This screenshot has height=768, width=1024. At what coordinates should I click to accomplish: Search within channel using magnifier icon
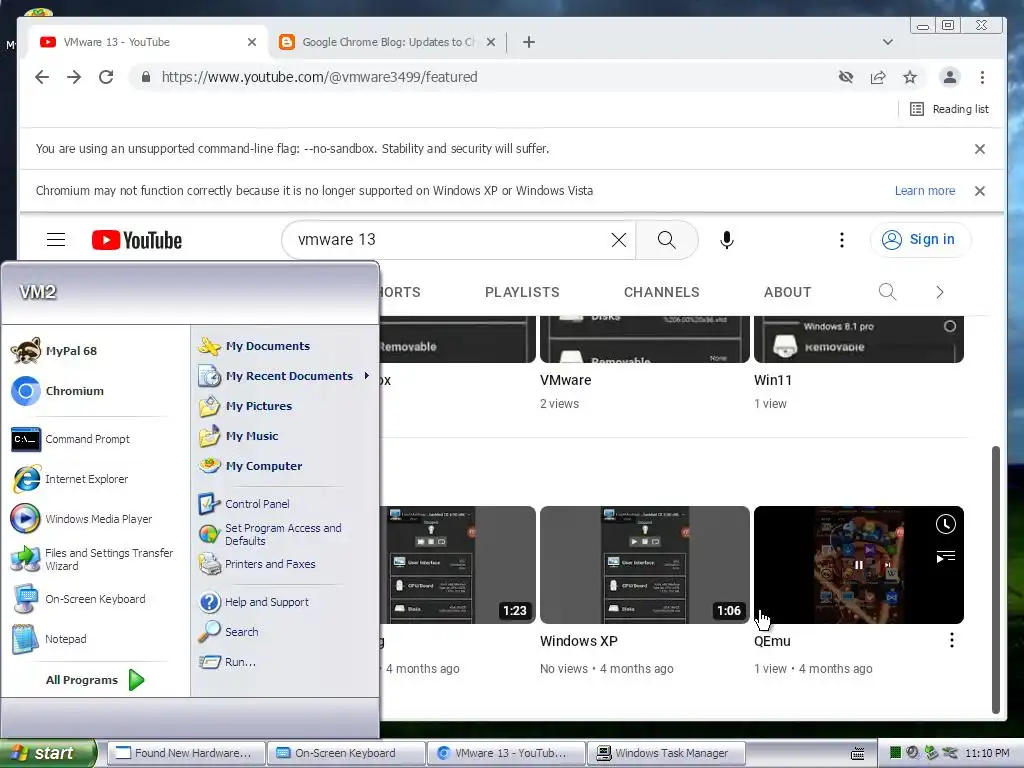click(887, 292)
